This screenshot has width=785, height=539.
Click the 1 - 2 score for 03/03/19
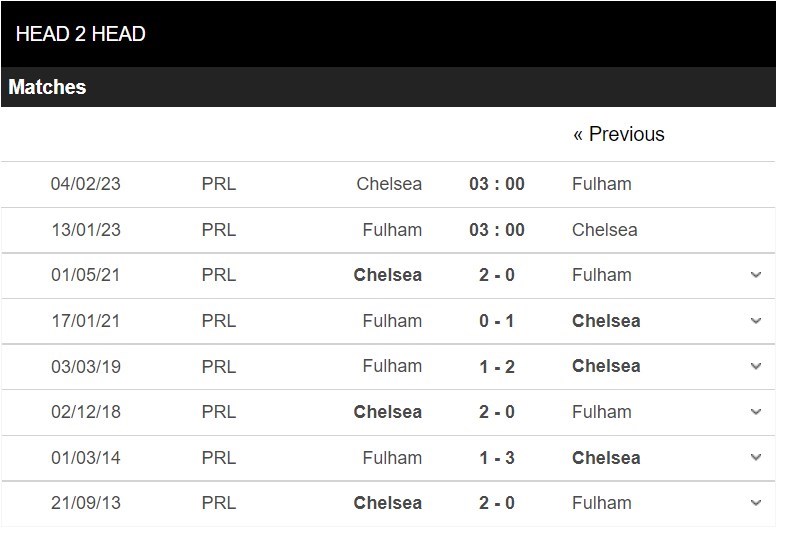point(497,366)
